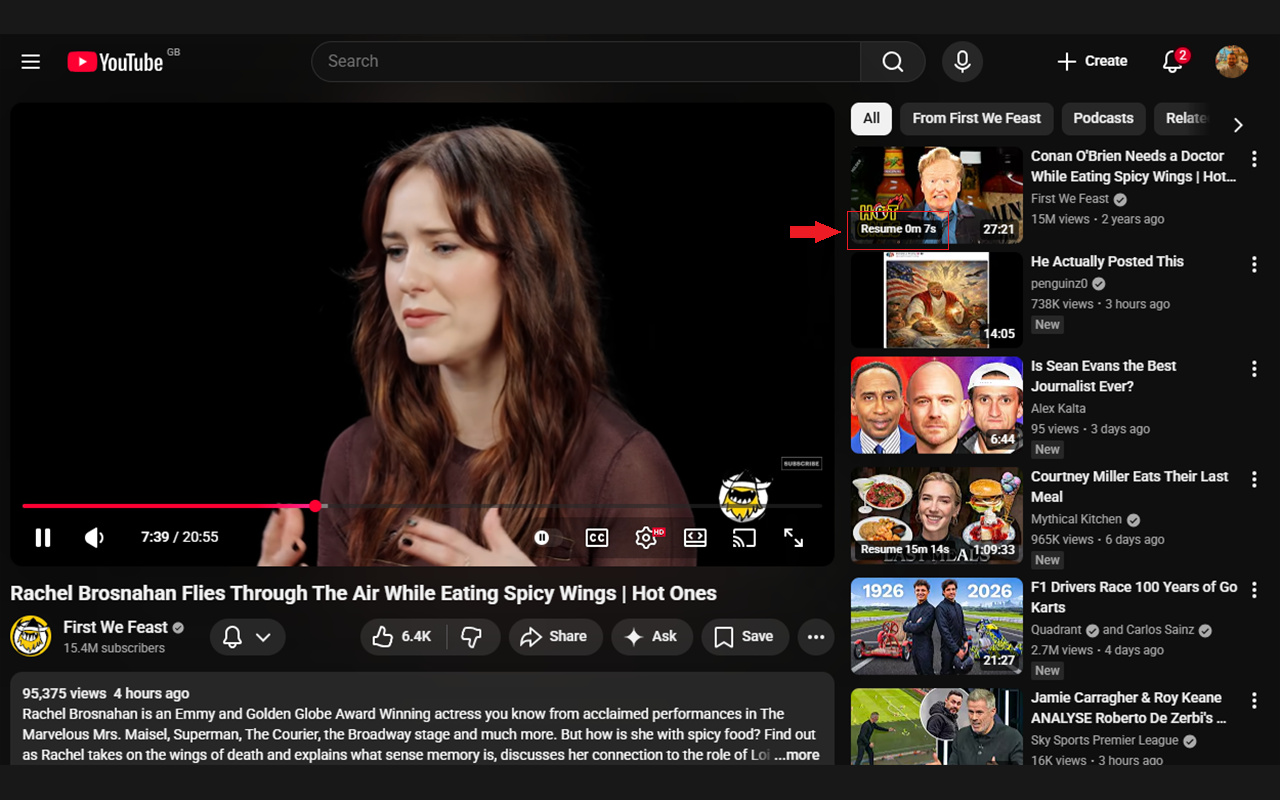Open the He Actually Posted This thumbnail
1280x800 pixels.
(937, 300)
